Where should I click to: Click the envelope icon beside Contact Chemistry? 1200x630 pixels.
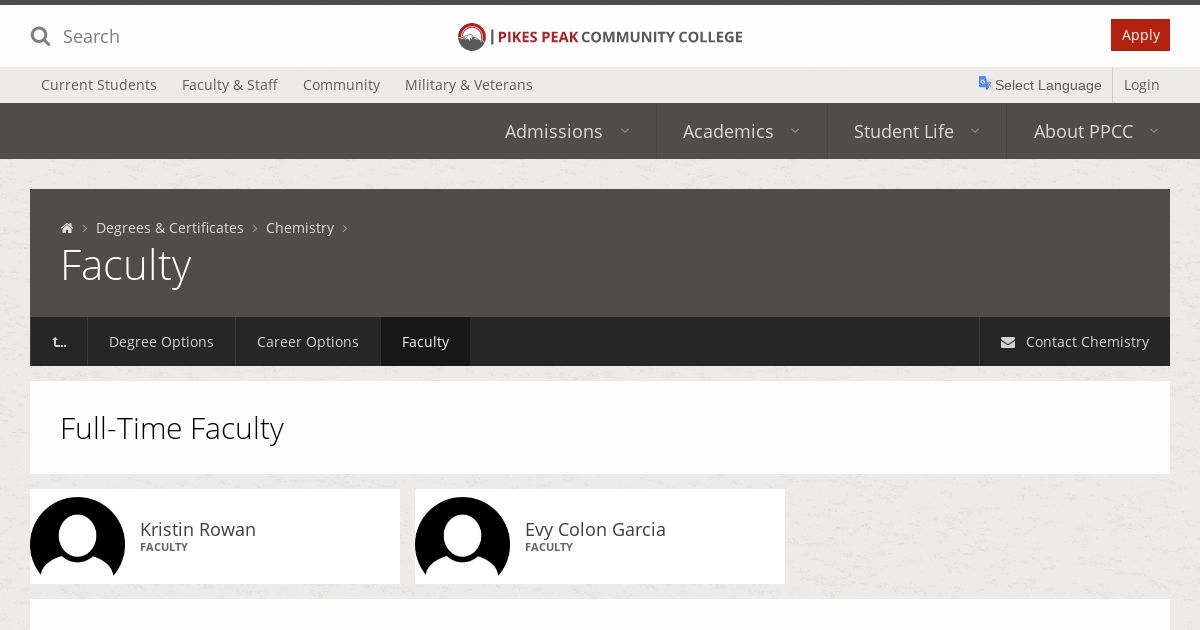click(x=1008, y=342)
